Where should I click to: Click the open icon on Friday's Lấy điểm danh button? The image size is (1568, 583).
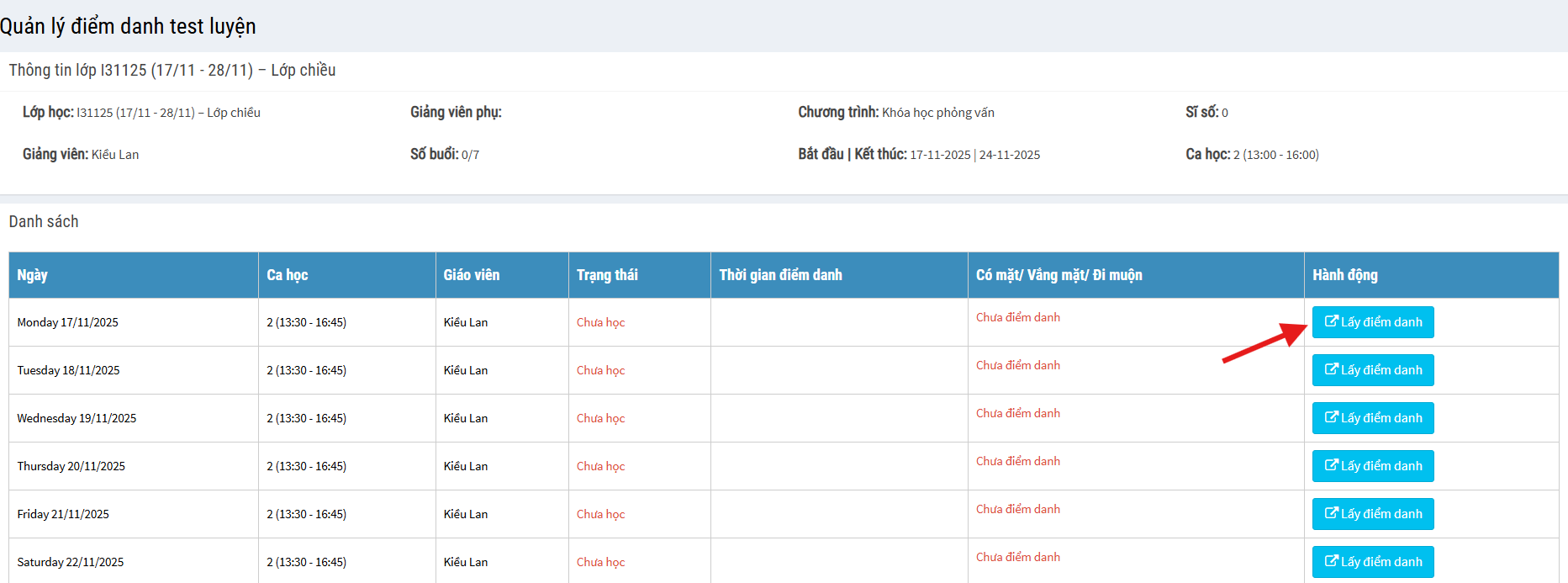pos(1331,513)
